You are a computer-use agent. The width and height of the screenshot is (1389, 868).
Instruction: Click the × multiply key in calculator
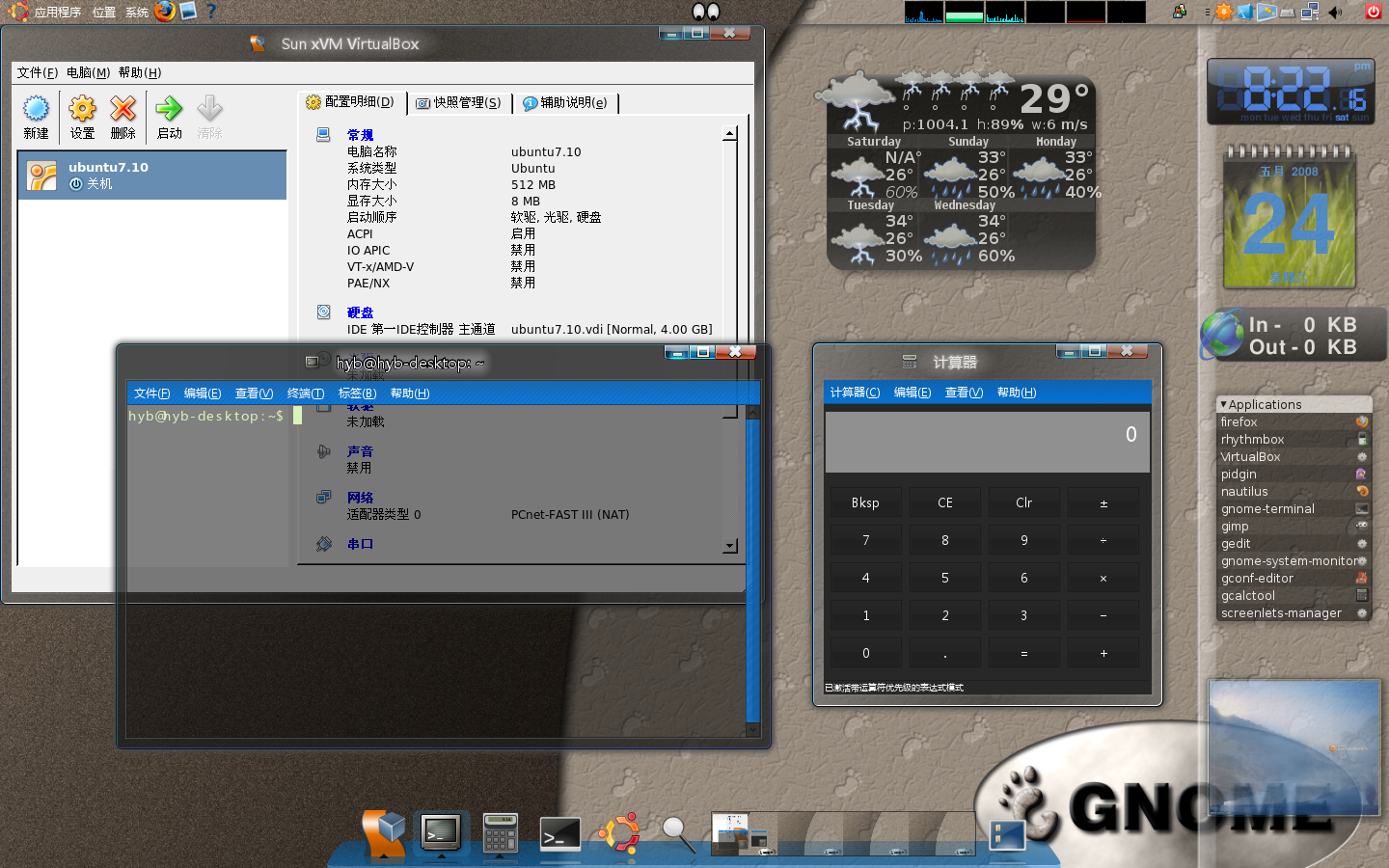click(1103, 578)
